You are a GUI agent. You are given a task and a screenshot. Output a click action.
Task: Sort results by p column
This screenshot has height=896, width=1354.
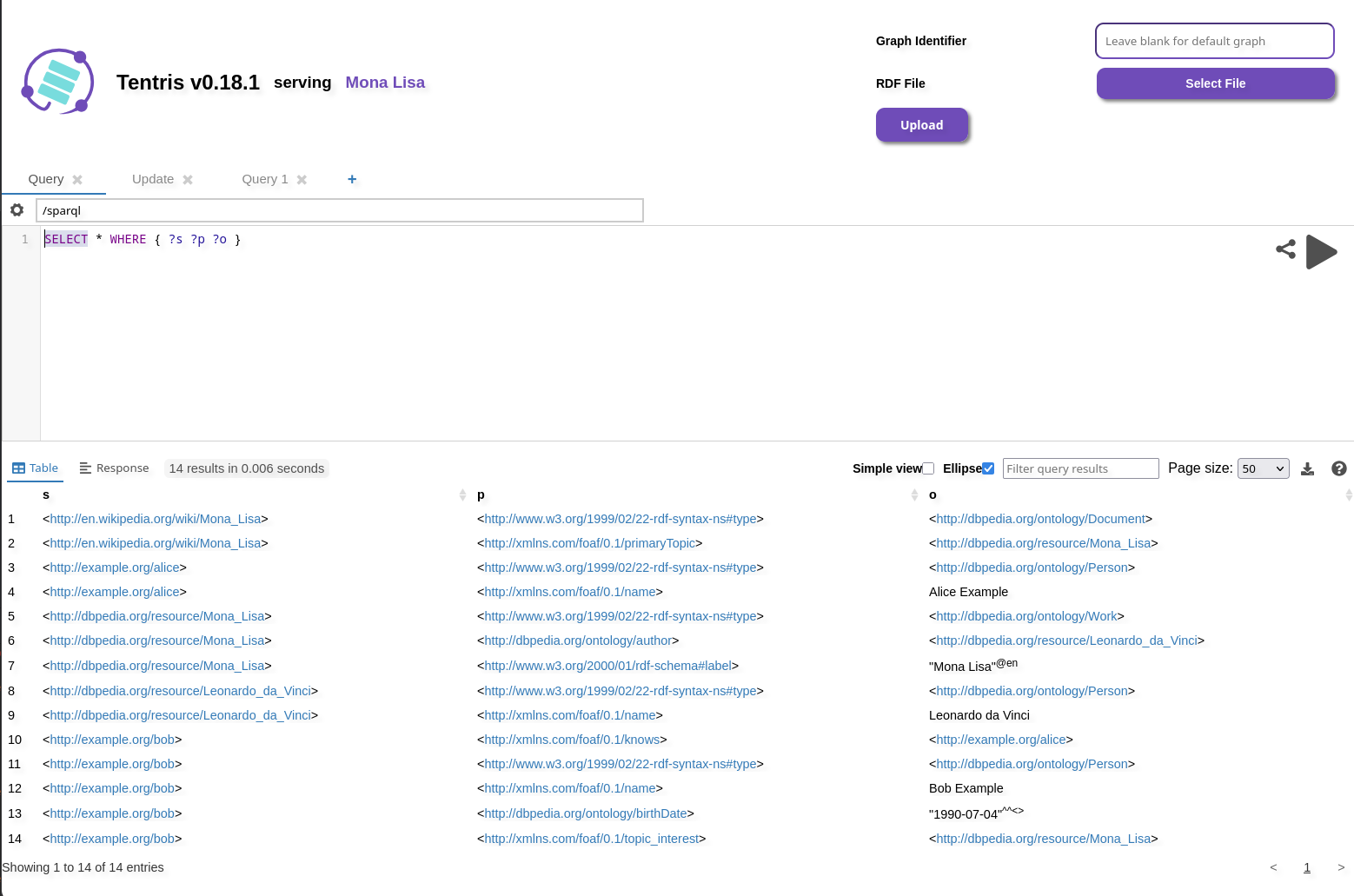[914, 494]
